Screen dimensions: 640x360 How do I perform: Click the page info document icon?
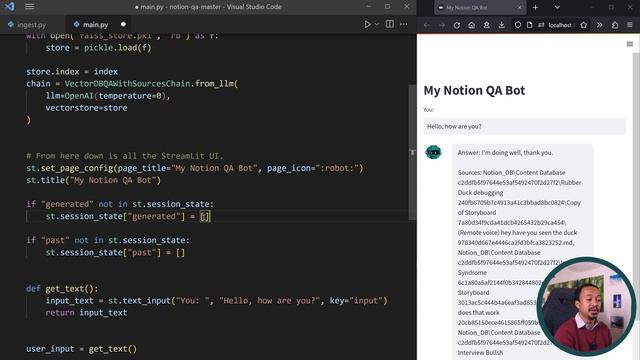coord(529,25)
